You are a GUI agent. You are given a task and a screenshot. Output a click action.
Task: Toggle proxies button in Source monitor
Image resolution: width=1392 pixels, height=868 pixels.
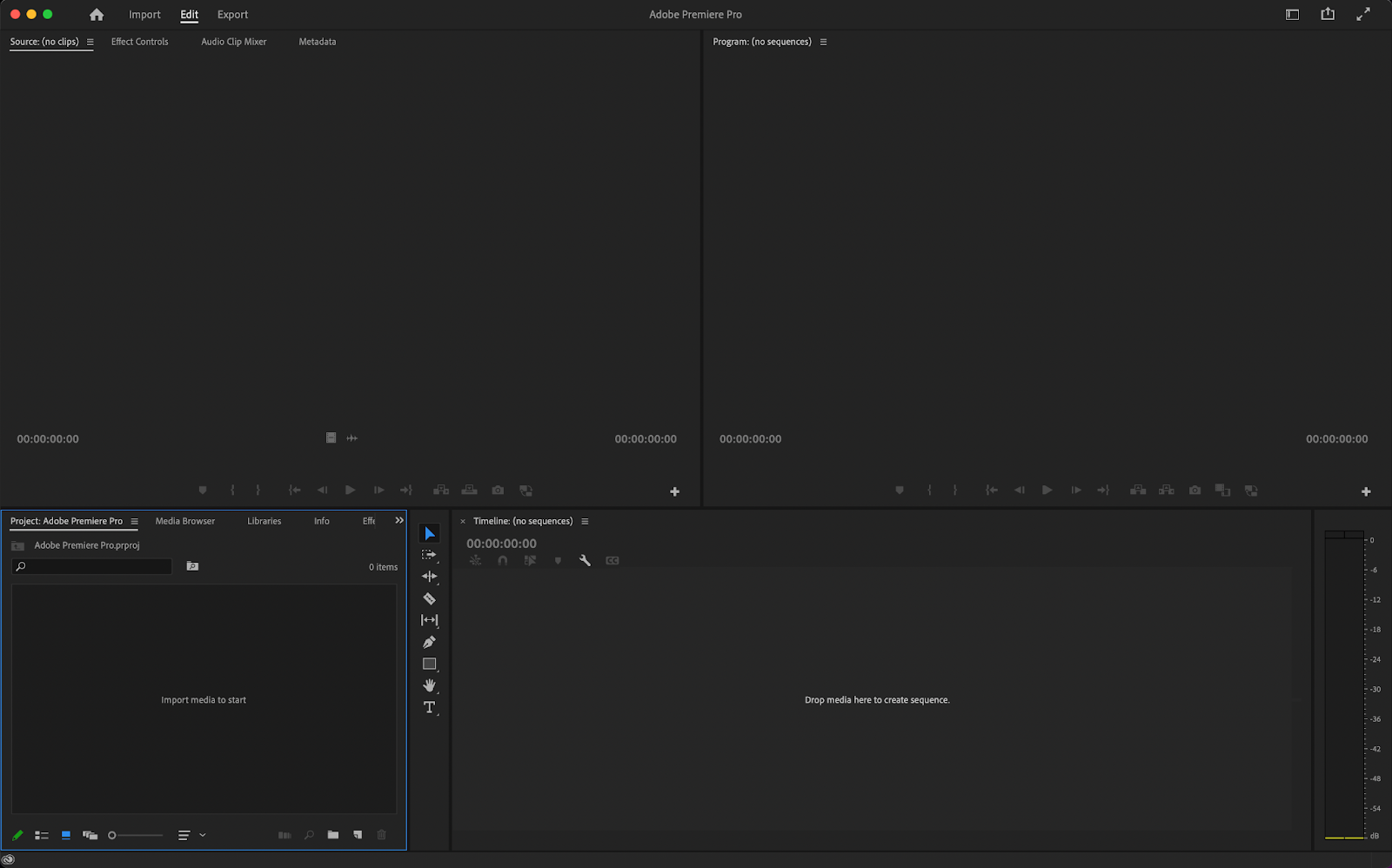point(525,491)
